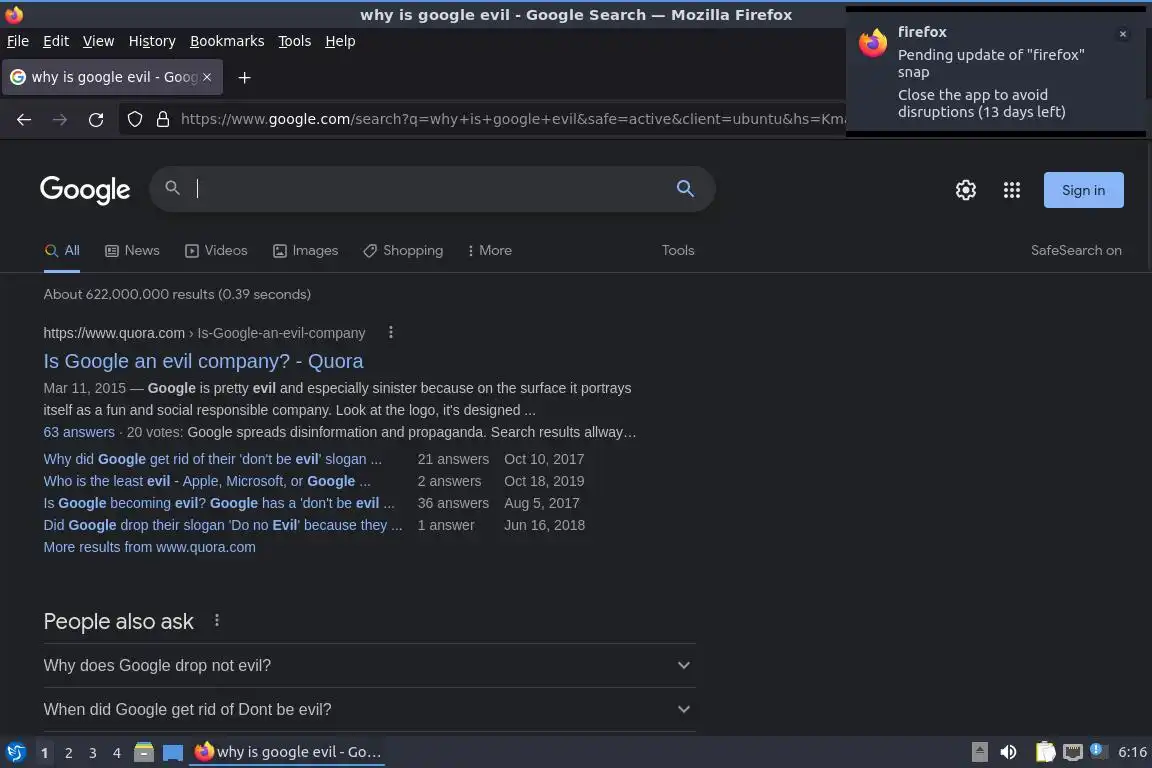Click the Firefox icon in the title bar
This screenshot has height=768, width=1152.
[13, 15]
